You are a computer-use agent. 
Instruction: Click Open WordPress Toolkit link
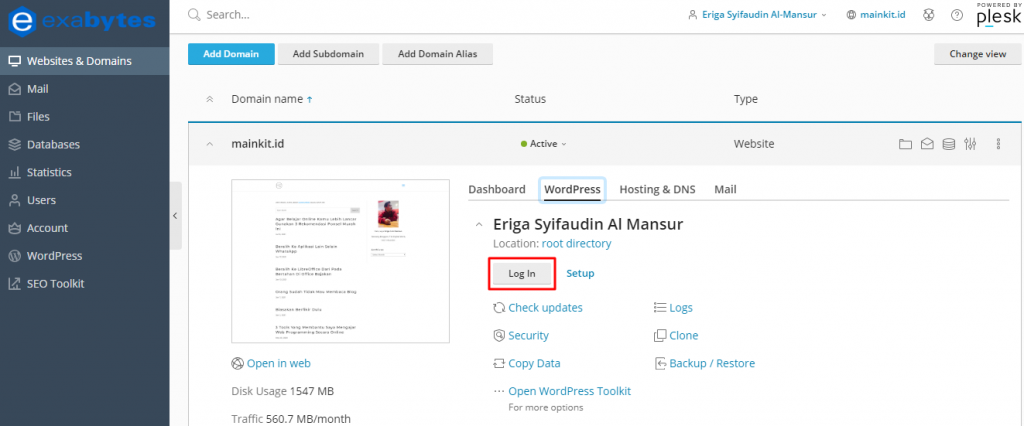pos(569,391)
